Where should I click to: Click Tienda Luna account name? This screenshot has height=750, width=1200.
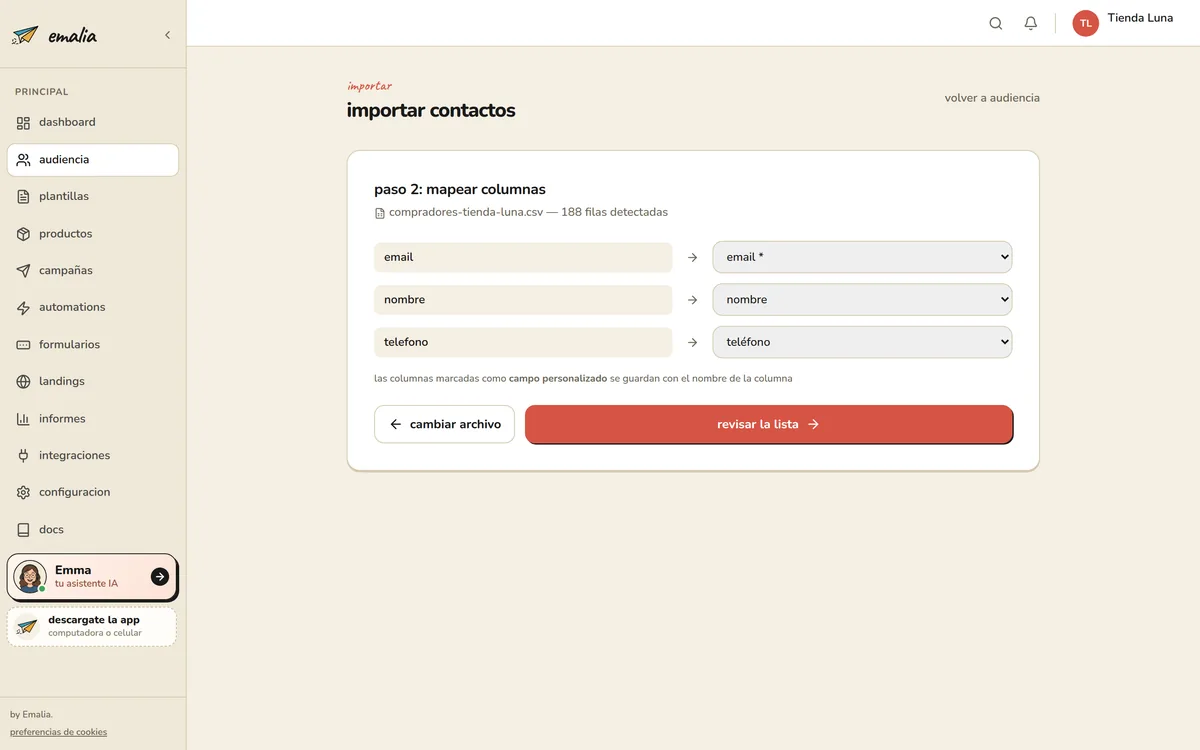tap(1140, 18)
